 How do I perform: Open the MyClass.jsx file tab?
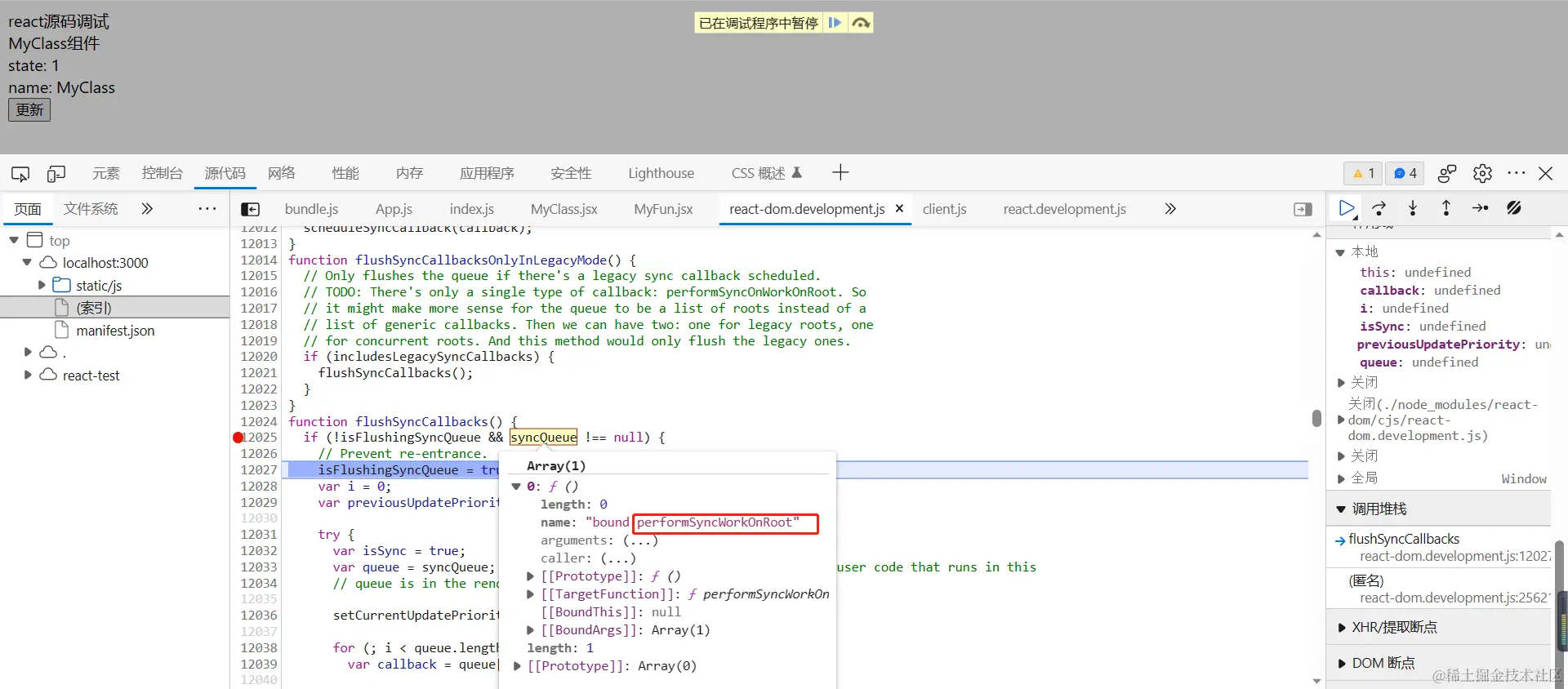click(563, 209)
